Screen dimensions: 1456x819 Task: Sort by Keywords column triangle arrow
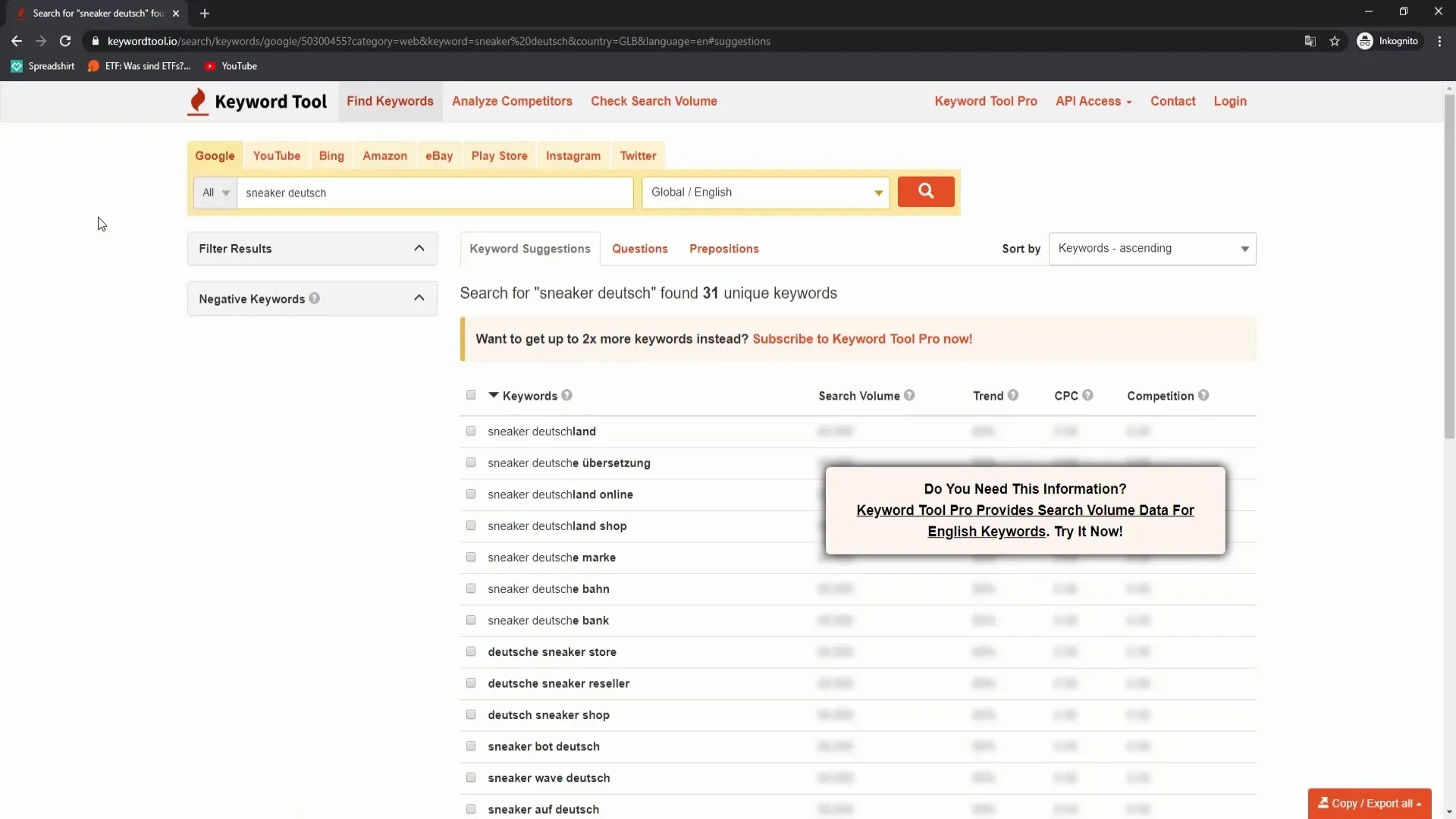coord(493,395)
